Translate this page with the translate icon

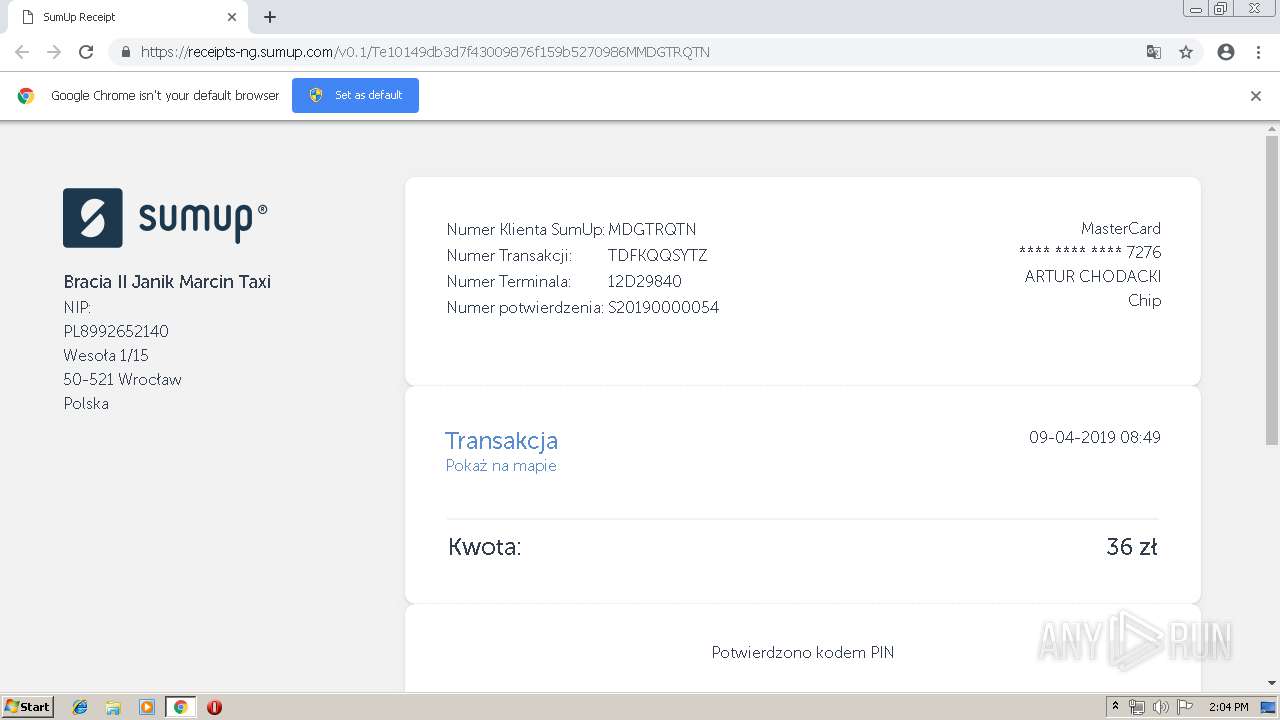(1154, 52)
